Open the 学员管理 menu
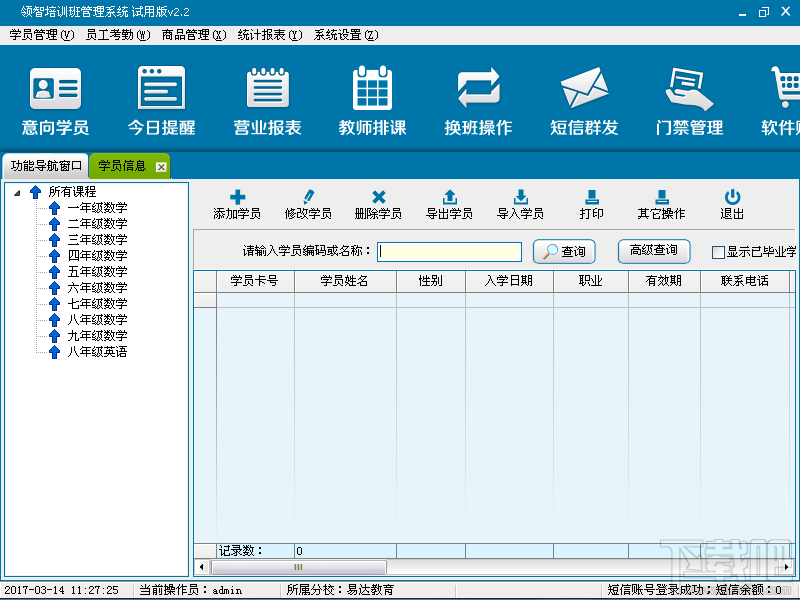The height and width of the screenshot is (600, 800). point(38,33)
